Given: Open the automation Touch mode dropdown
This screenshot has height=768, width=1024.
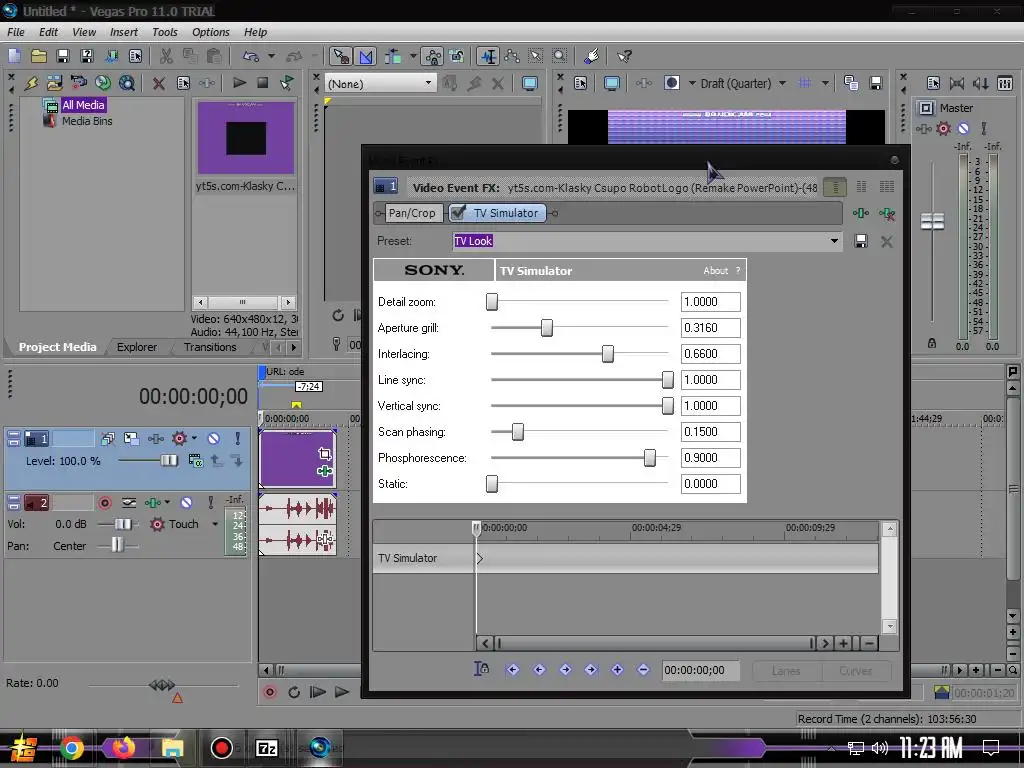Looking at the screenshot, I should click(215, 524).
